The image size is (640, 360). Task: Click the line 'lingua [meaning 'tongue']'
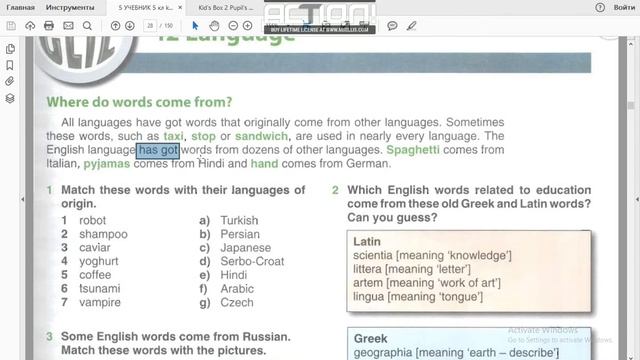[x=418, y=297]
